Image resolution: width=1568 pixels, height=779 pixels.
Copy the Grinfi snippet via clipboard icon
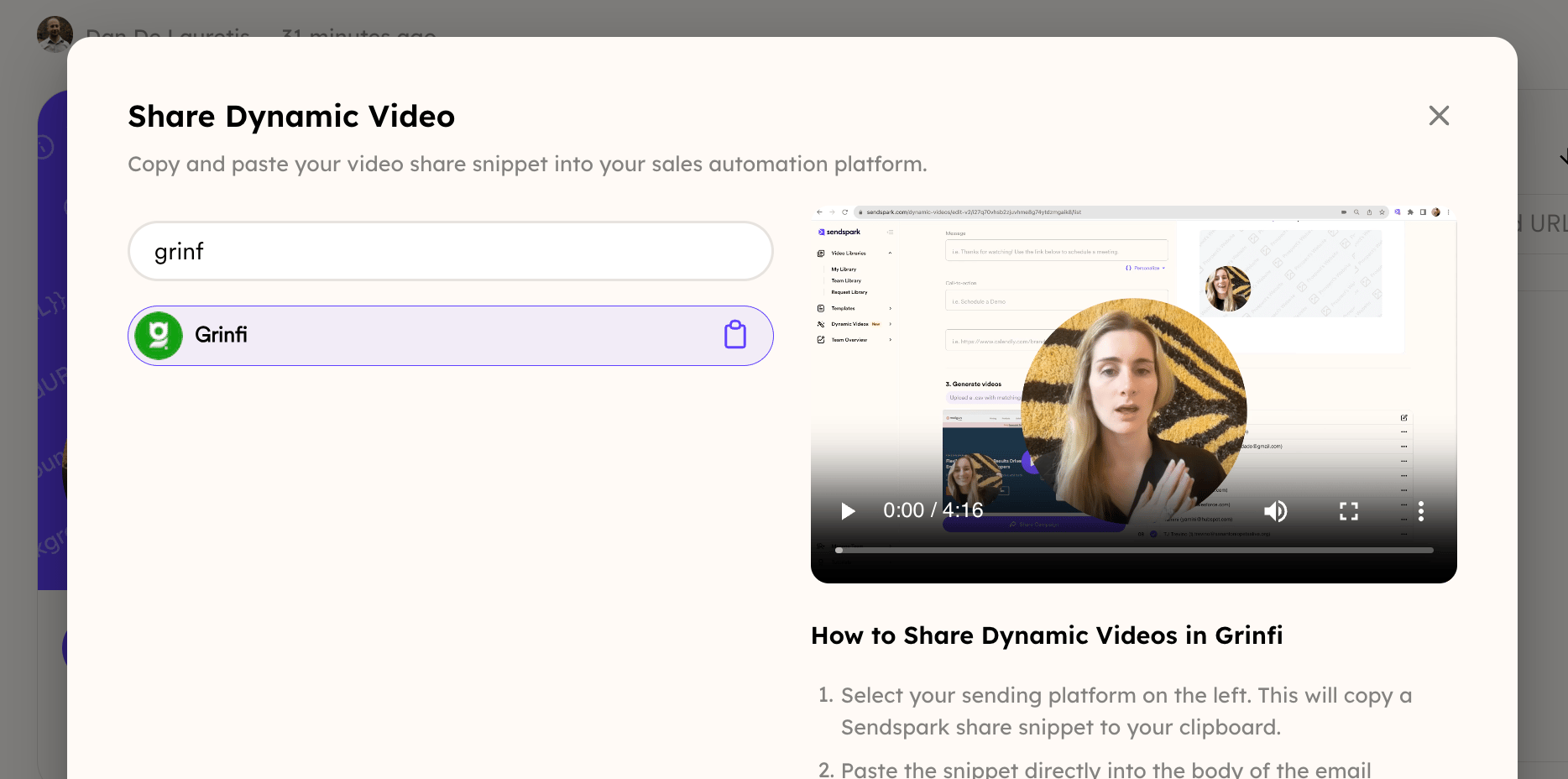click(x=735, y=335)
